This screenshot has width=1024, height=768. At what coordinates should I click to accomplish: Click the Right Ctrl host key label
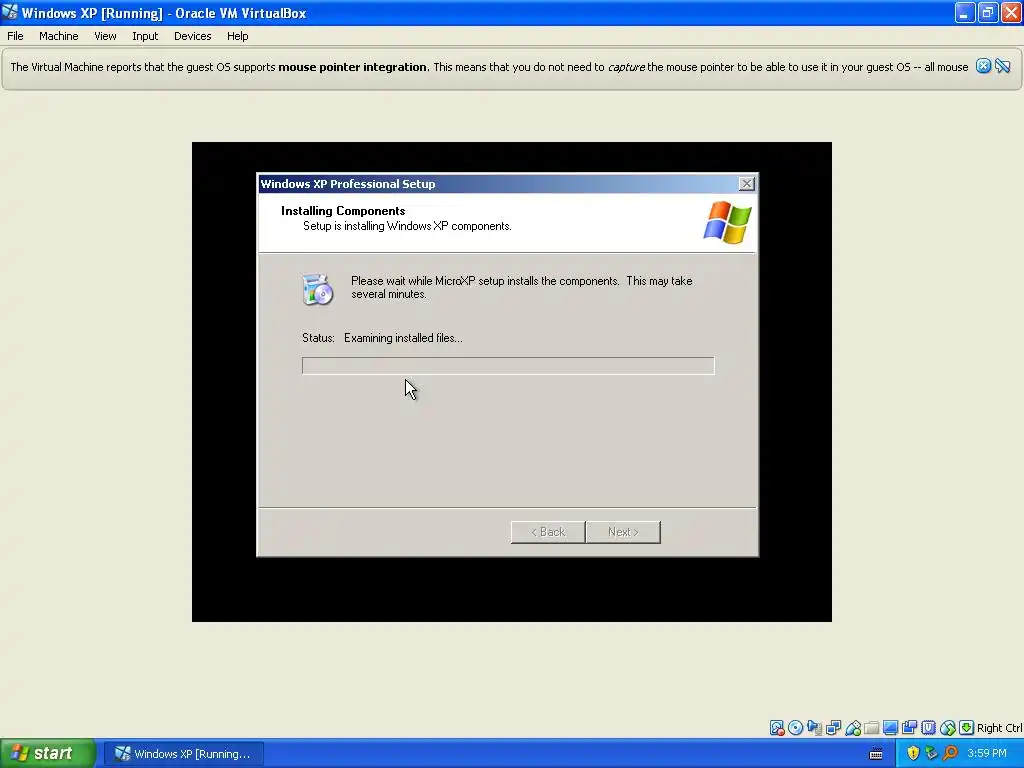[999, 728]
